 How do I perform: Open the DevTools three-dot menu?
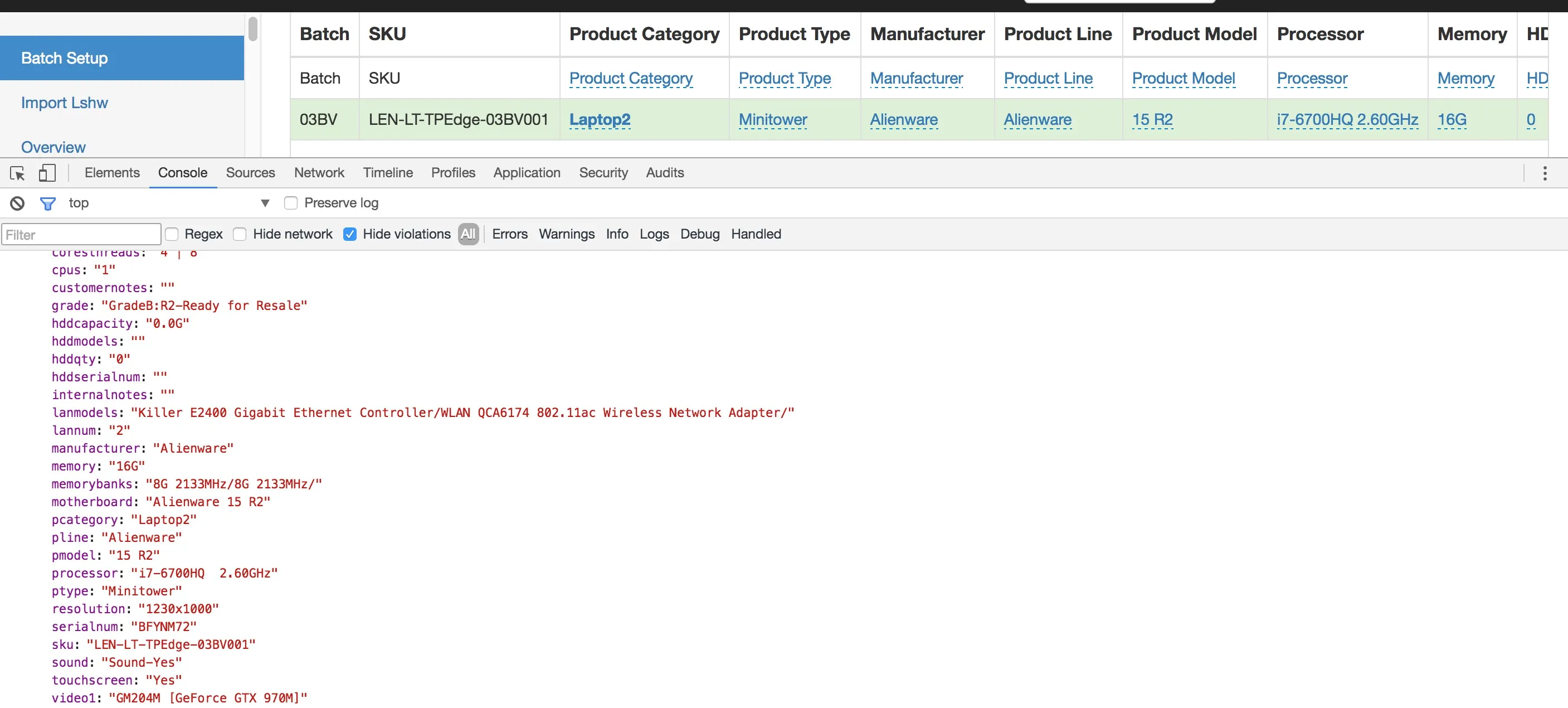pos(1544,173)
